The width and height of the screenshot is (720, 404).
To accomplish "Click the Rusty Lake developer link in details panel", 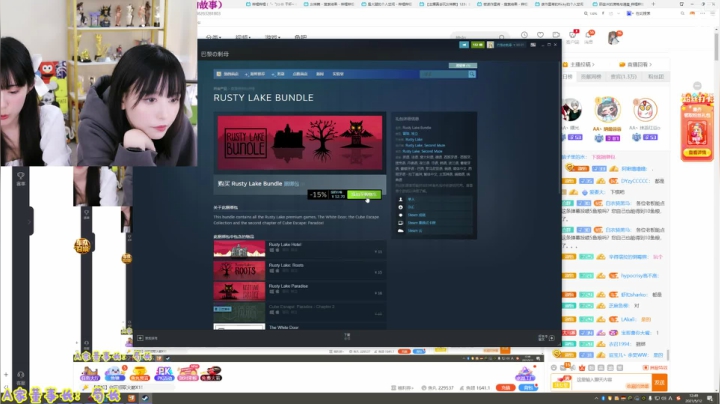I will [413, 140].
